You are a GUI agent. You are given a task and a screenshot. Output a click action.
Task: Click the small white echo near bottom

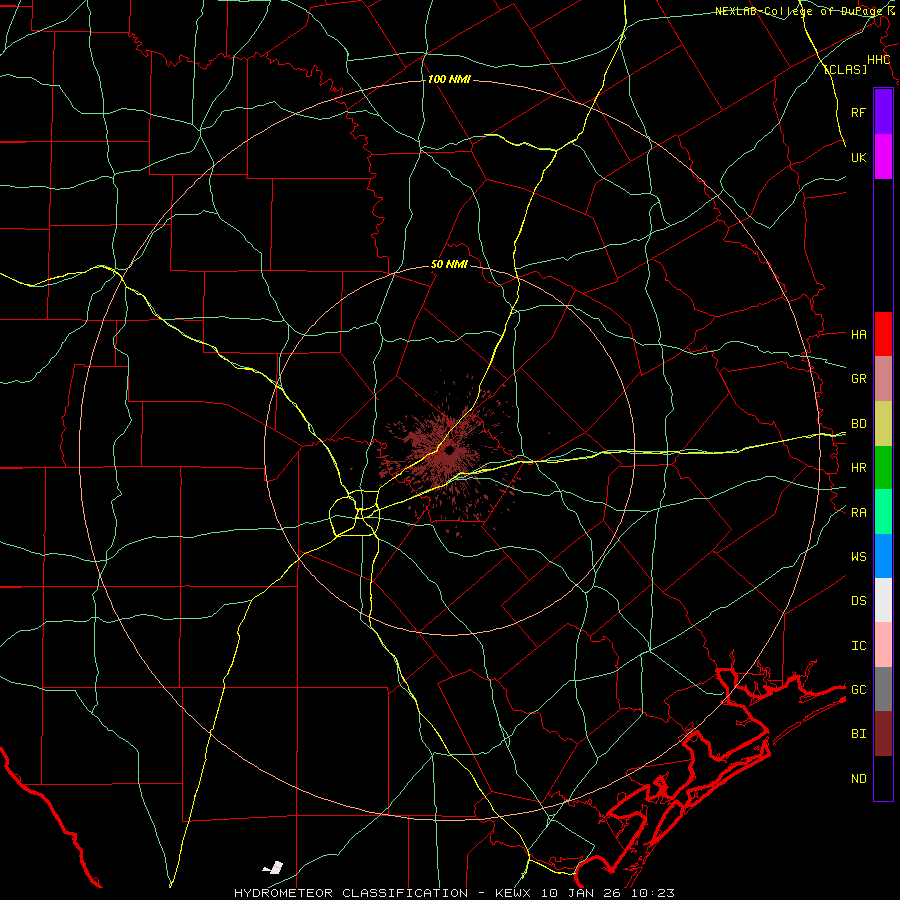click(273, 867)
